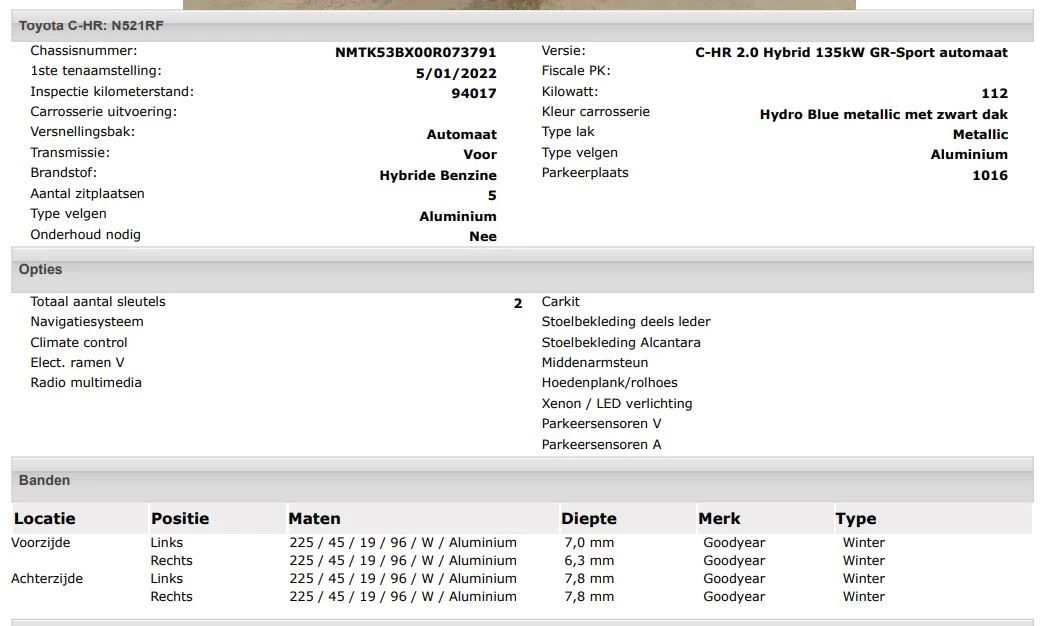Click the Type column header in tire table
The width and height of the screenshot is (1053, 626).
(x=855, y=519)
